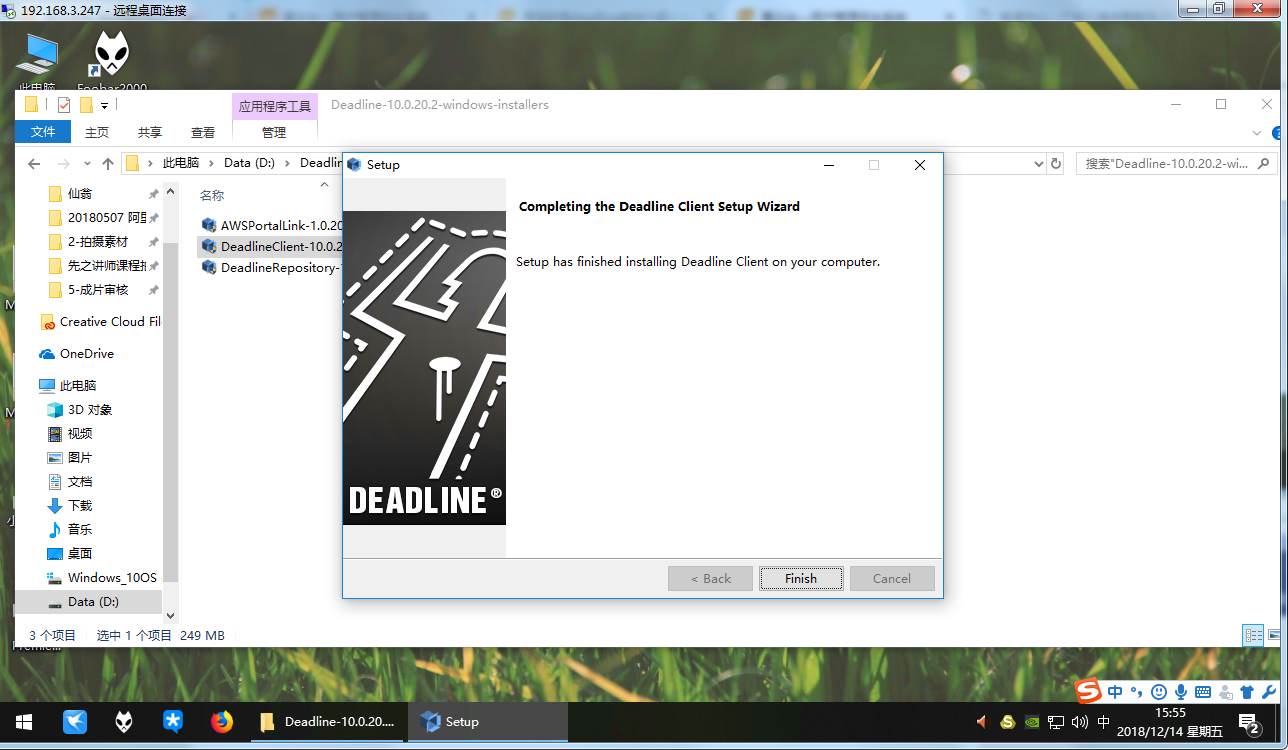
Task: Open Foobar2000 from the desktop shortcut
Action: tap(111, 55)
